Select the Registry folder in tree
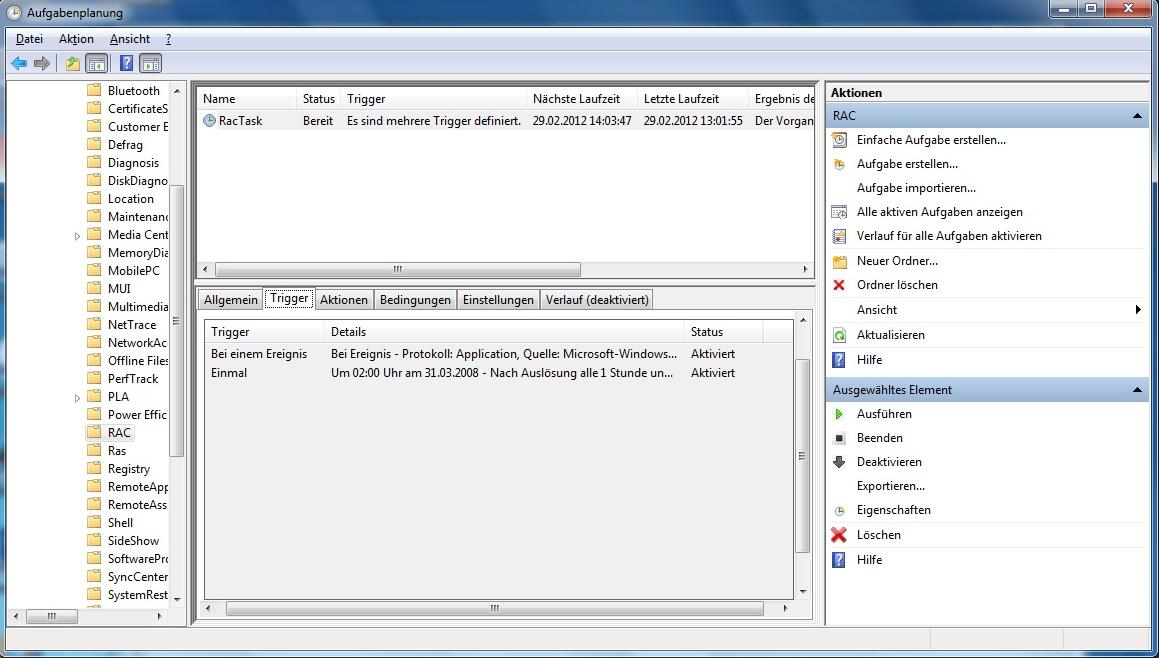Viewport: 1159px width, 658px height. [129, 469]
